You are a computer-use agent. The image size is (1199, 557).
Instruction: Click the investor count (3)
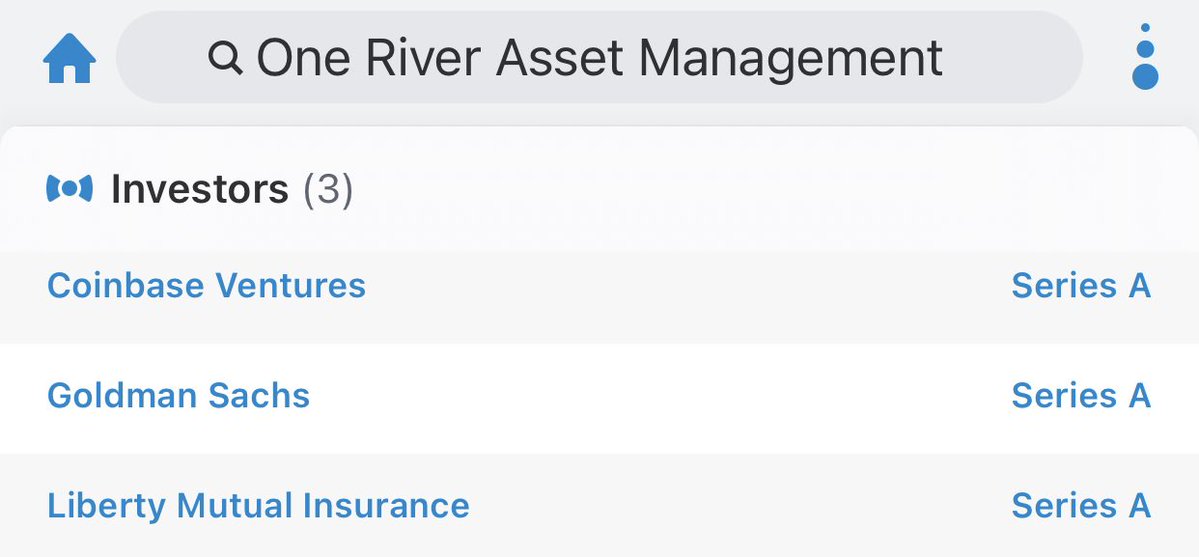[x=328, y=189]
